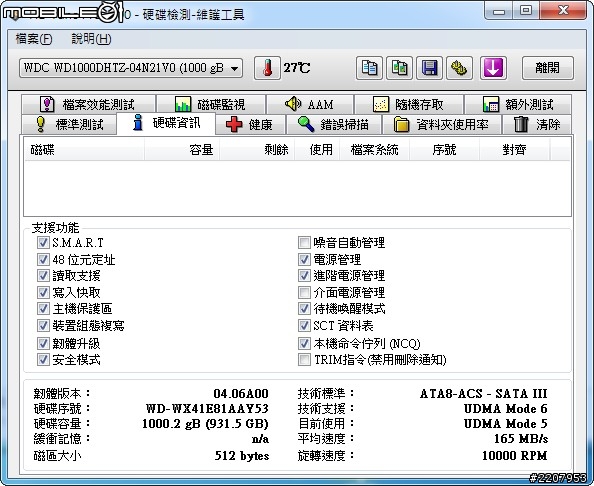Open the drive selection dropdown WDC WD1000DHTZ

point(131,68)
